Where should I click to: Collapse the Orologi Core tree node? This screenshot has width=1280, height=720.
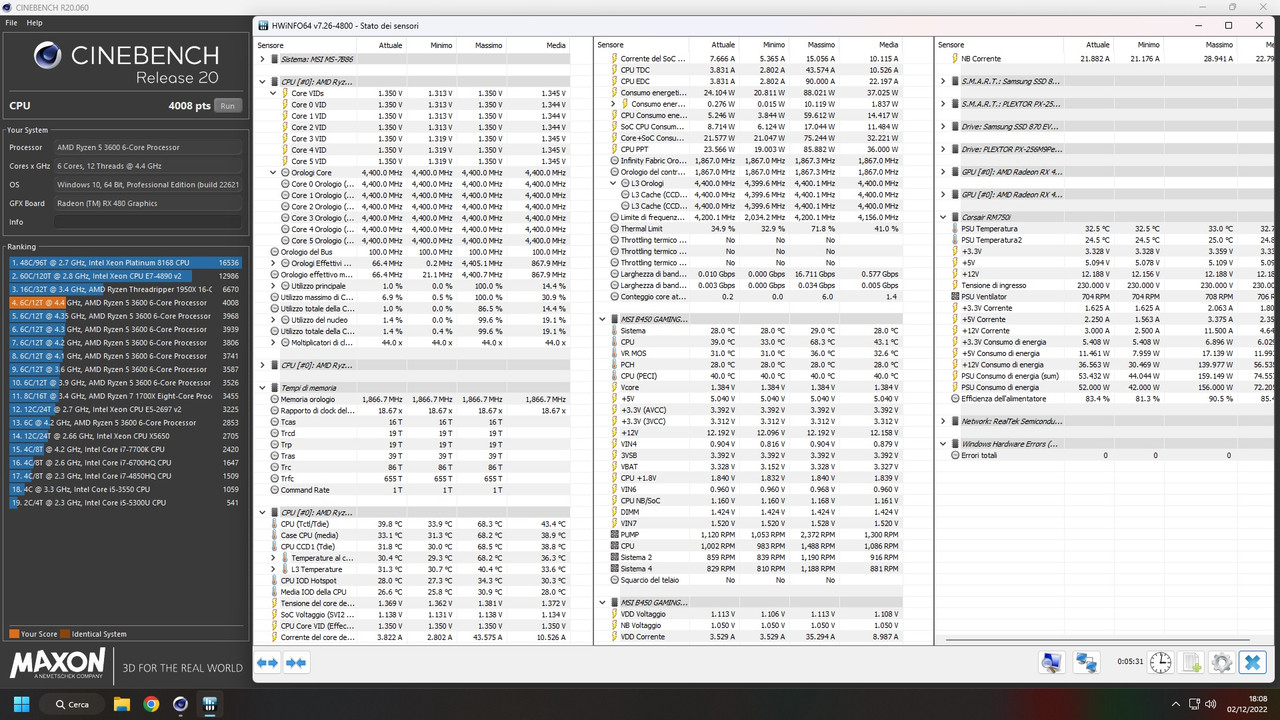[273, 173]
